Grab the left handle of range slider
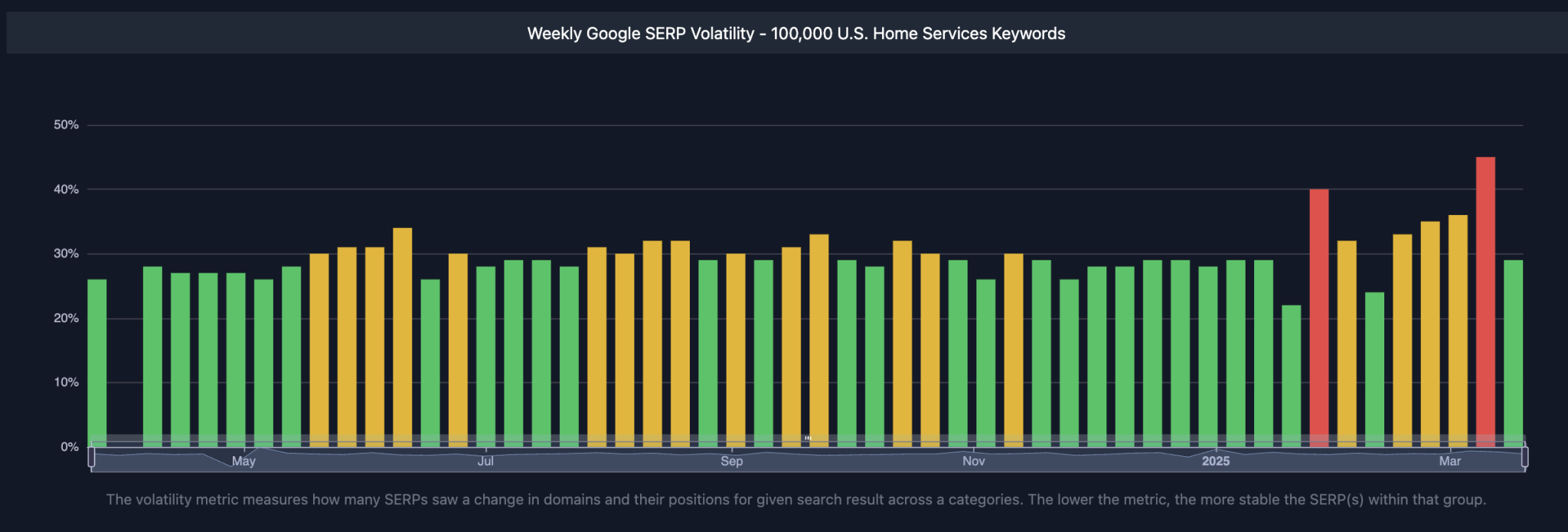 point(91,457)
